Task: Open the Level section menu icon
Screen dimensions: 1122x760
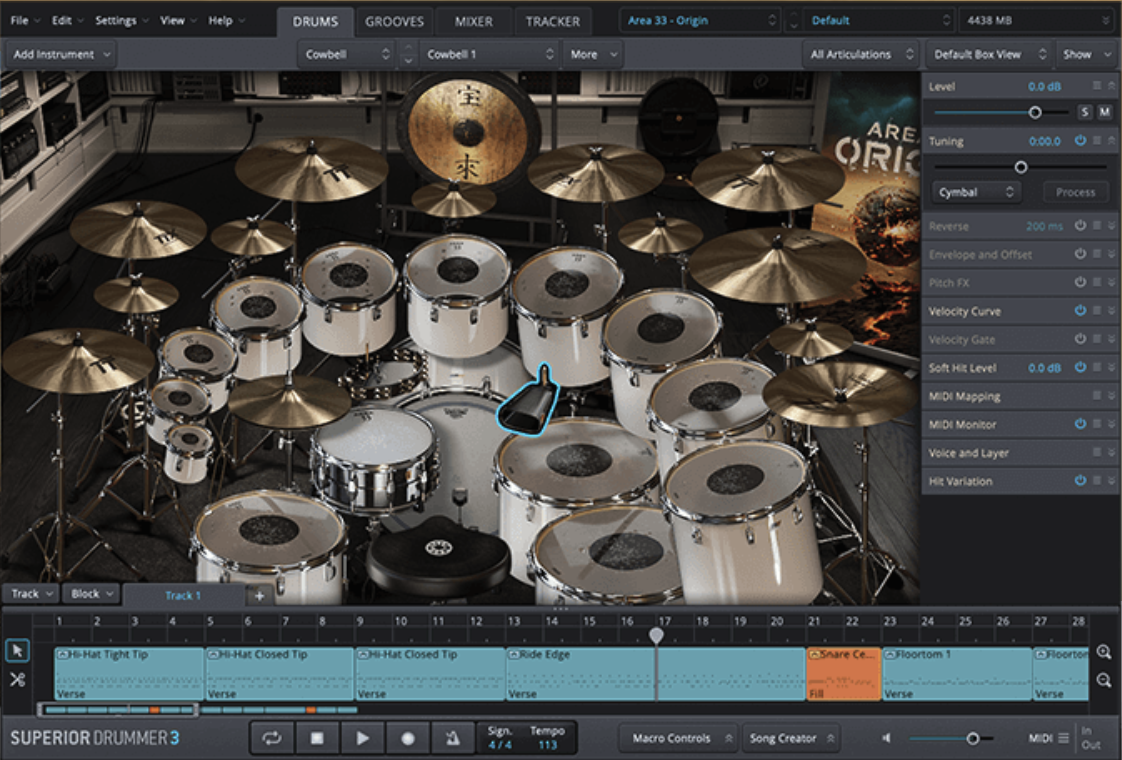Action: pyautogui.click(x=1096, y=86)
